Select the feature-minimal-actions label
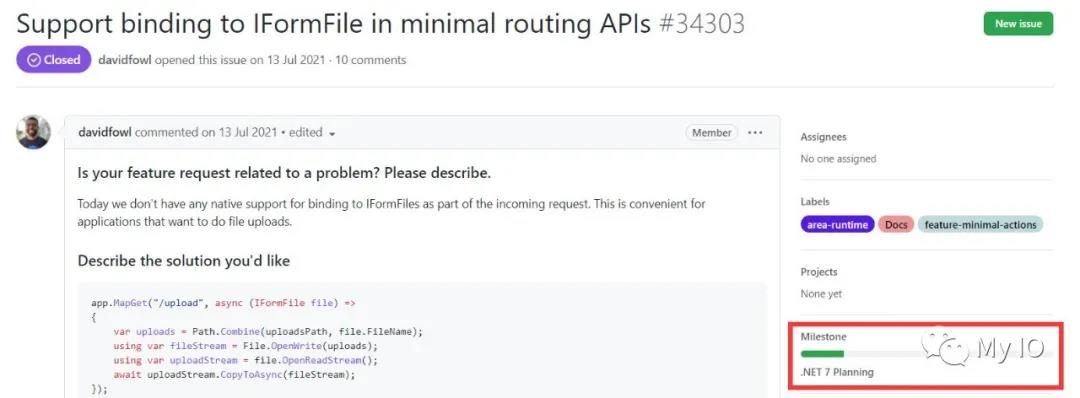Image resolution: width=1080 pixels, height=398 pixels. (981, 224)
